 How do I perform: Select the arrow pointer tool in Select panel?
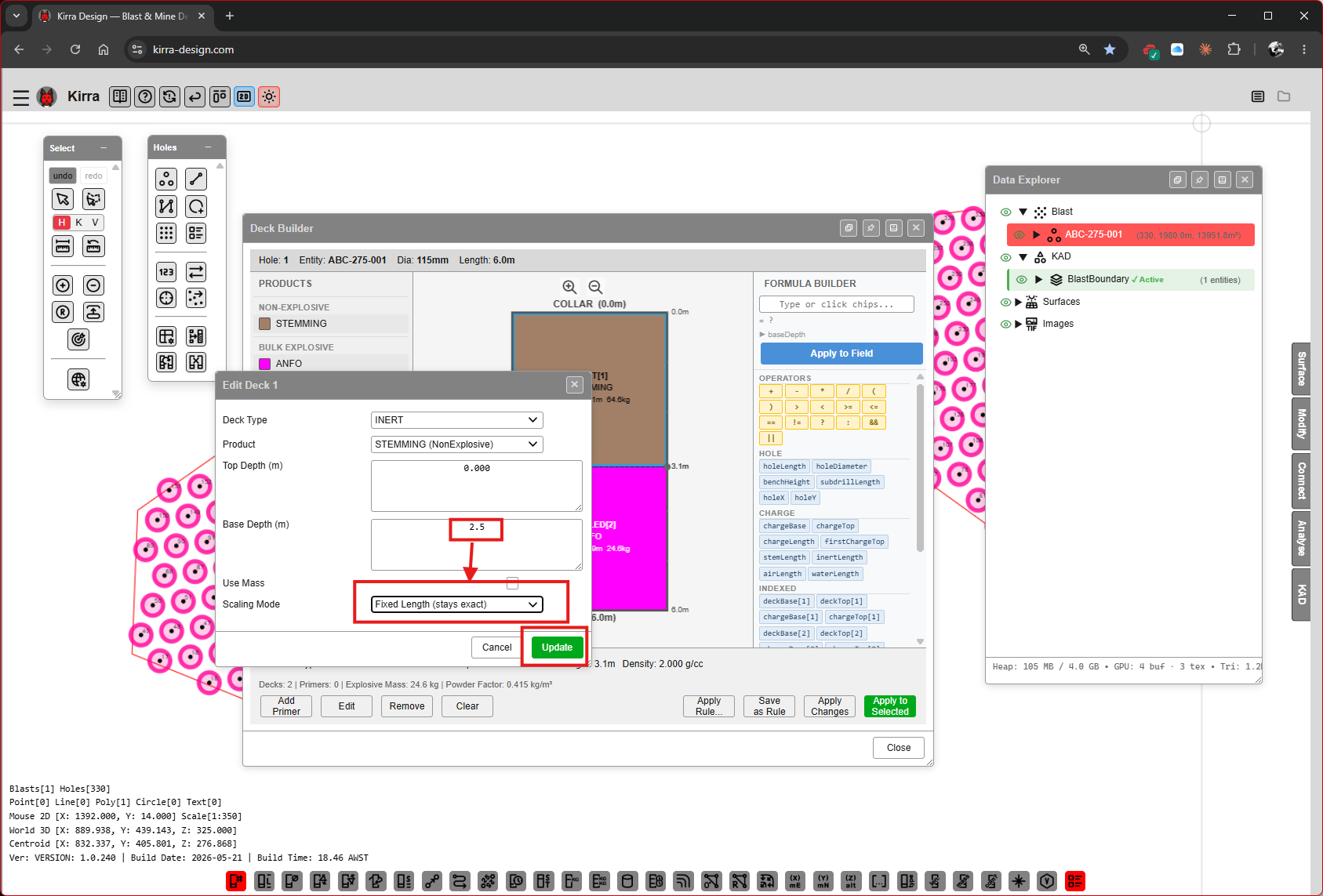coord(63,199)
